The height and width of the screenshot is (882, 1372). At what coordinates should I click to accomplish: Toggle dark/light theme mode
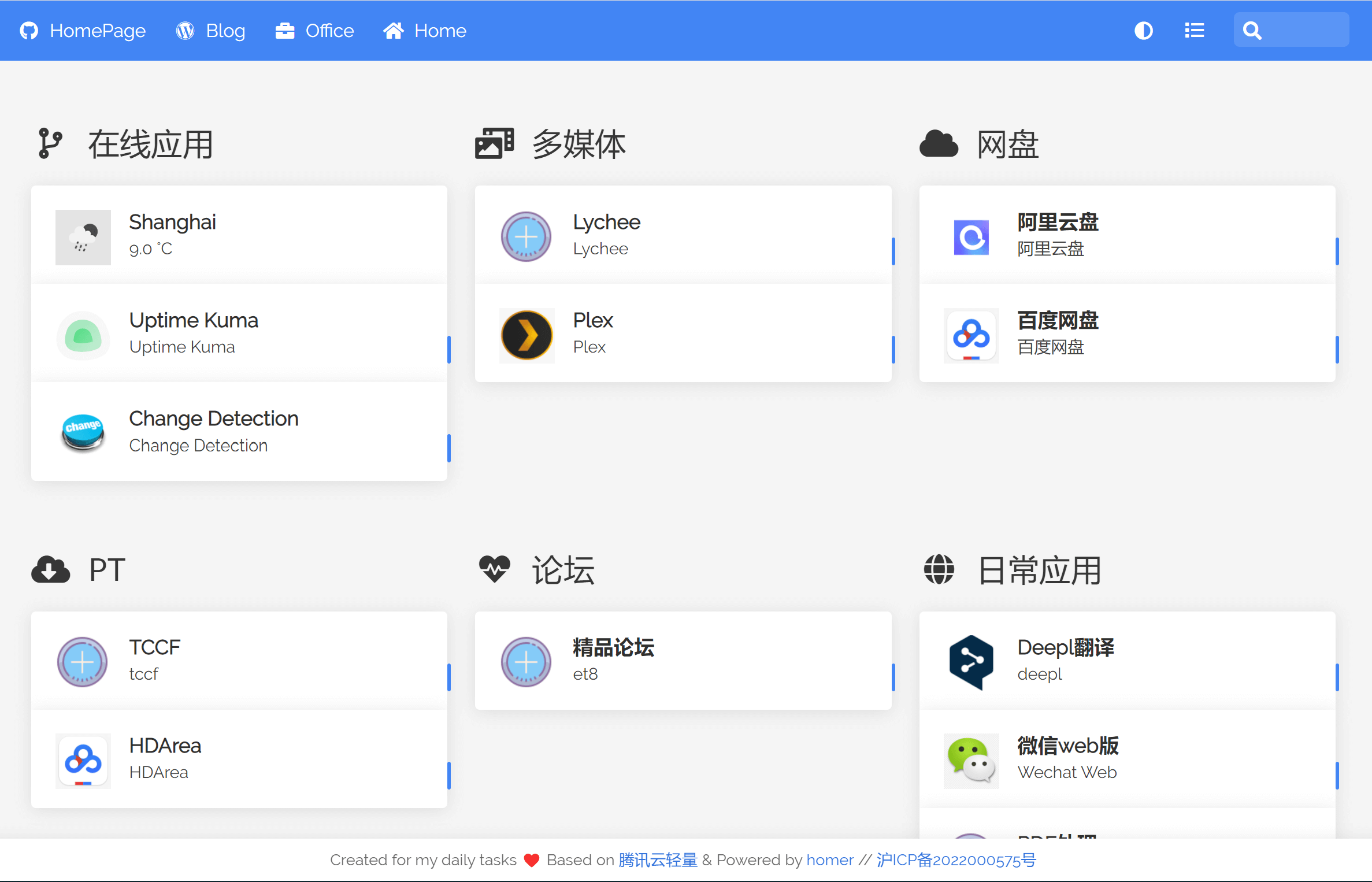click(1143, 31)
